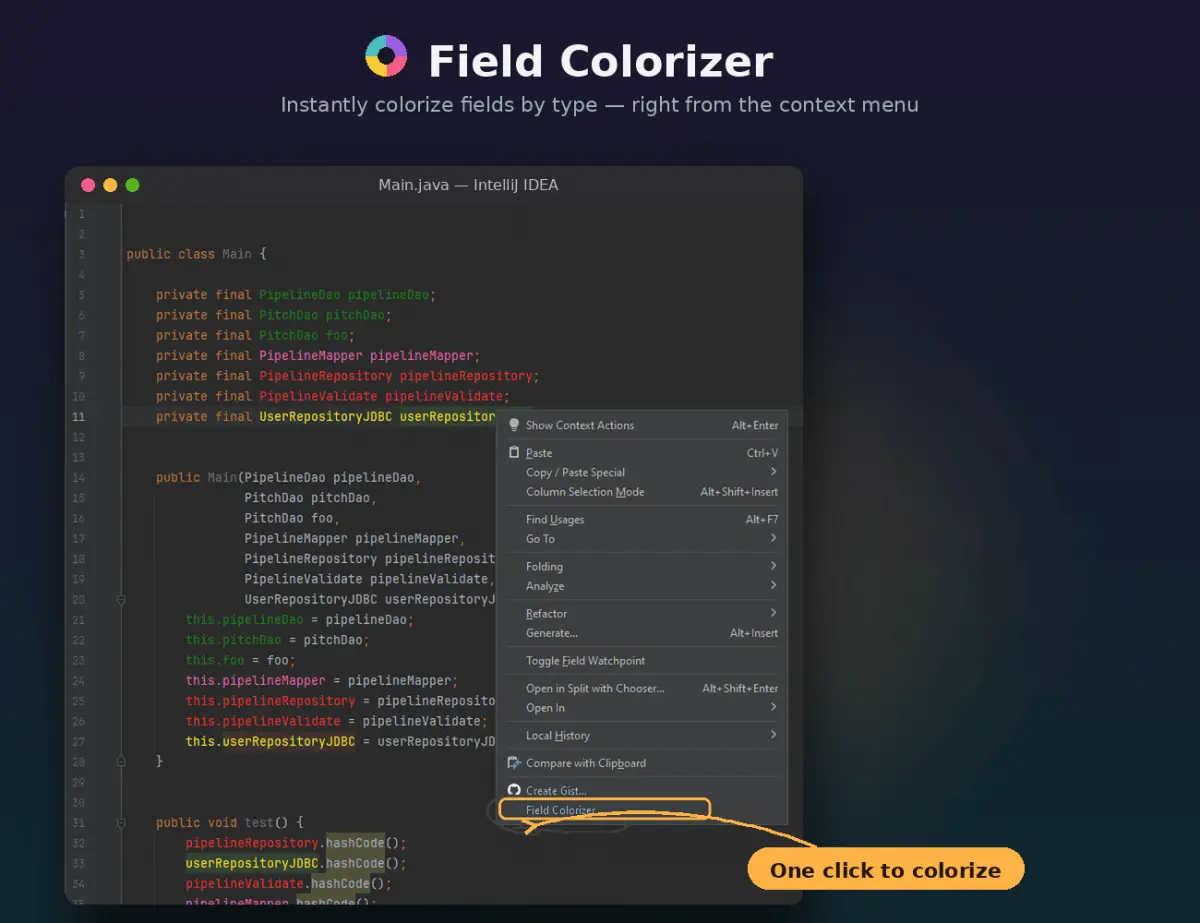Expand the Local History submenu arrow
The height and width of the screenshot is (923, 1200).
[x=774, y=735]
